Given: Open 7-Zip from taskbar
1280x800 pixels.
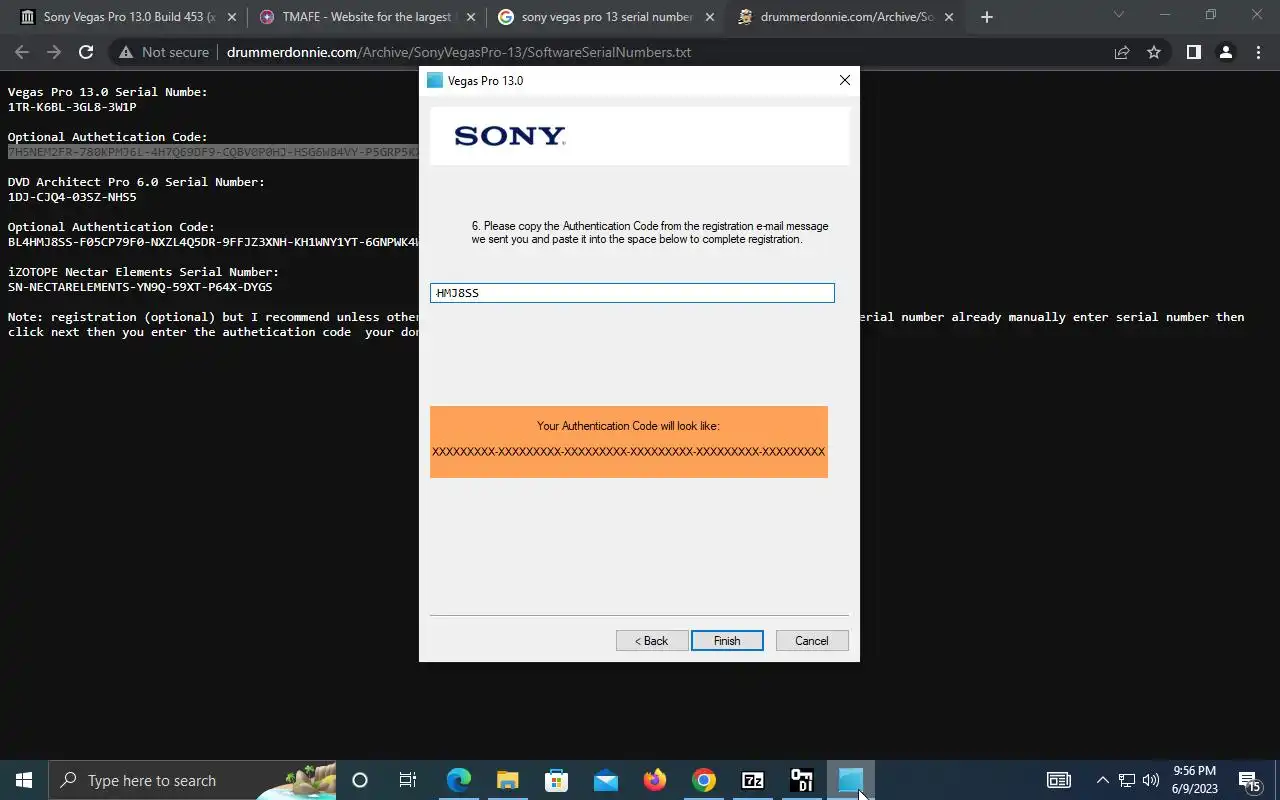Looking at the screenshot, I should click(x=752, y=780).
